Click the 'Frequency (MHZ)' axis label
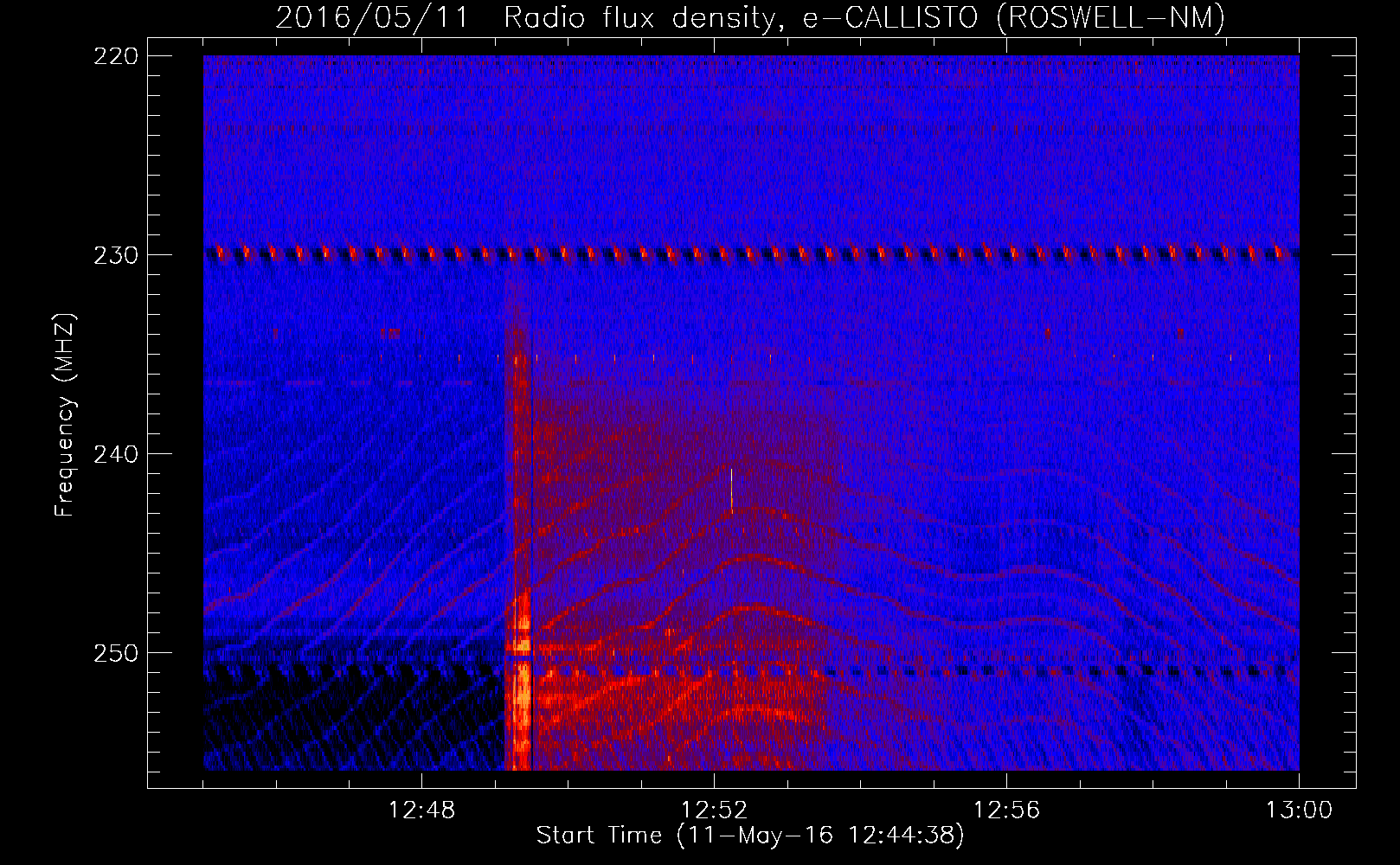1400x865 pixels. click(66, 415)
